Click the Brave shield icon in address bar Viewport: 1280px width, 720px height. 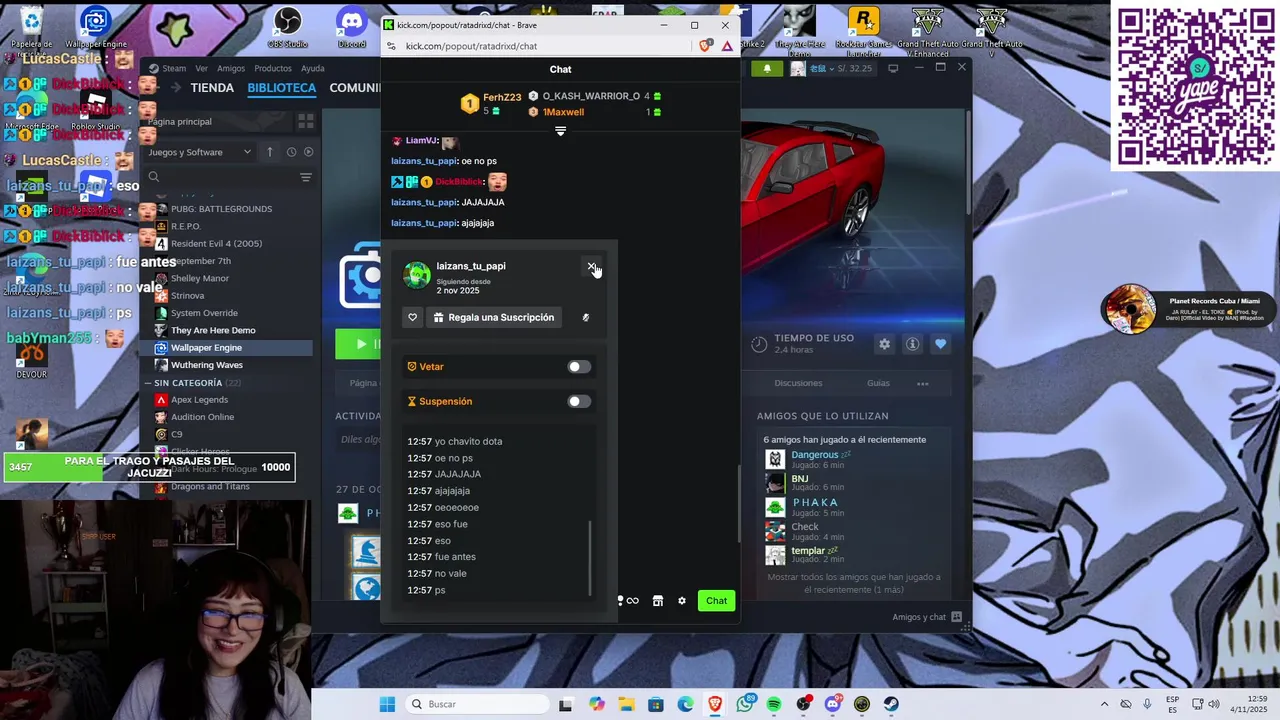(x=707, y=46)
